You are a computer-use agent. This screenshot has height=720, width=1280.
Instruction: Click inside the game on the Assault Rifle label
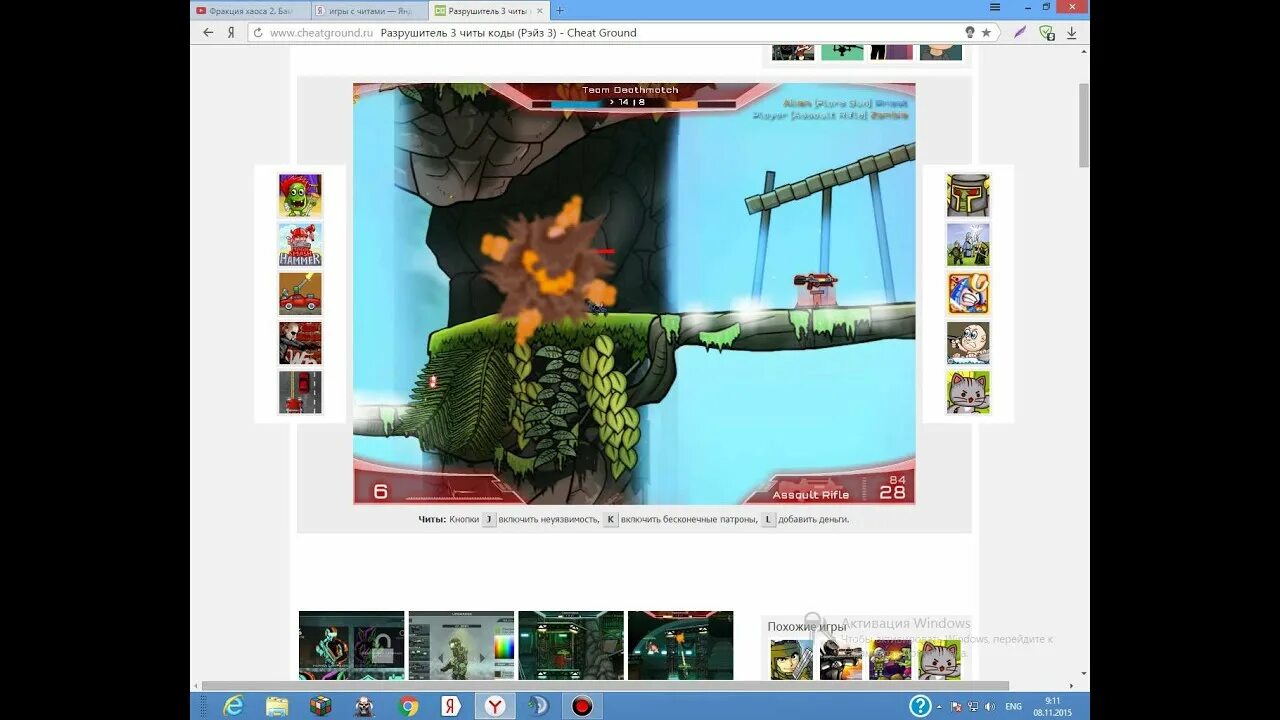810,495
